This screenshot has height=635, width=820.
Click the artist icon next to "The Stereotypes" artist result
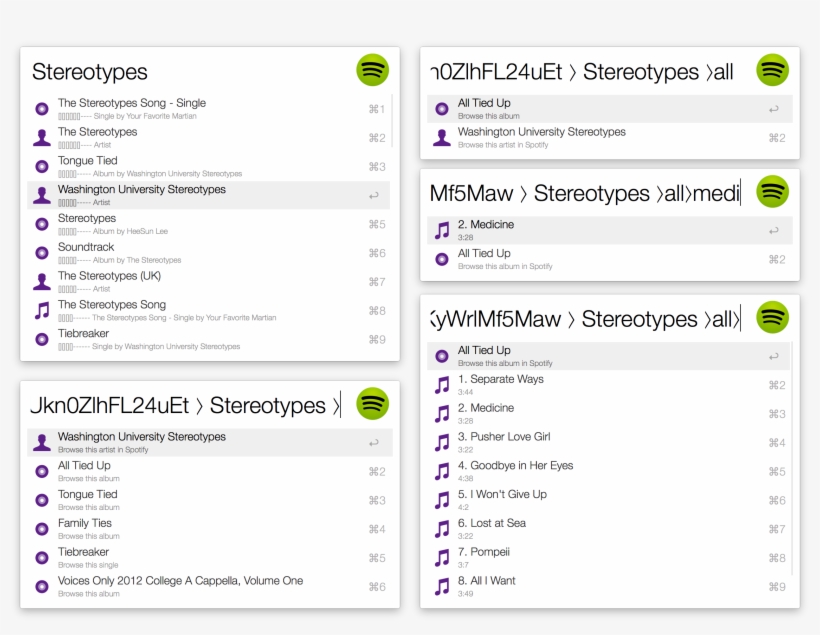(42, 138)
